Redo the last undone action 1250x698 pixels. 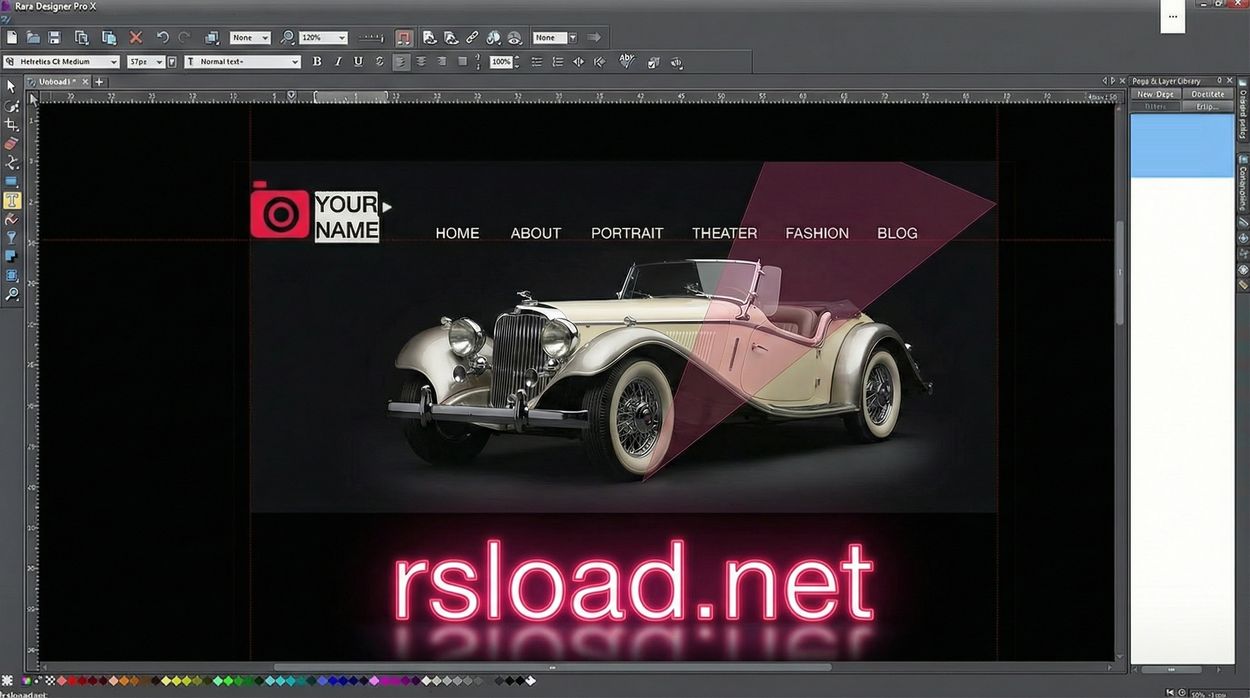184,37
